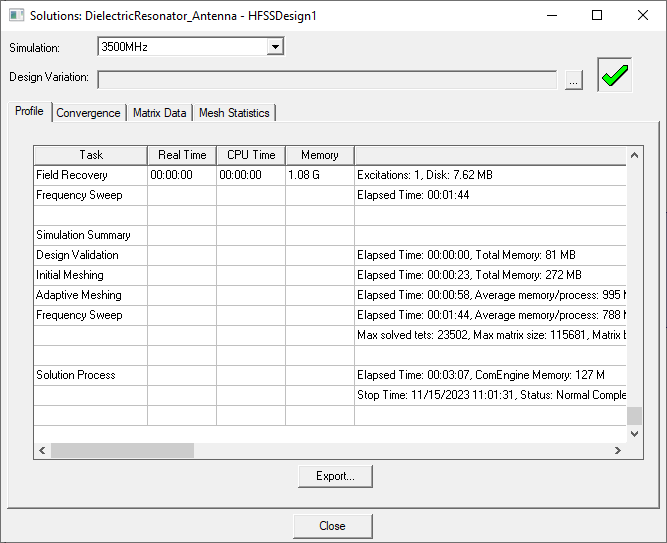Switch to the Profile tab
The height and width of the screenshot is (543, 667).
point(29,112)
